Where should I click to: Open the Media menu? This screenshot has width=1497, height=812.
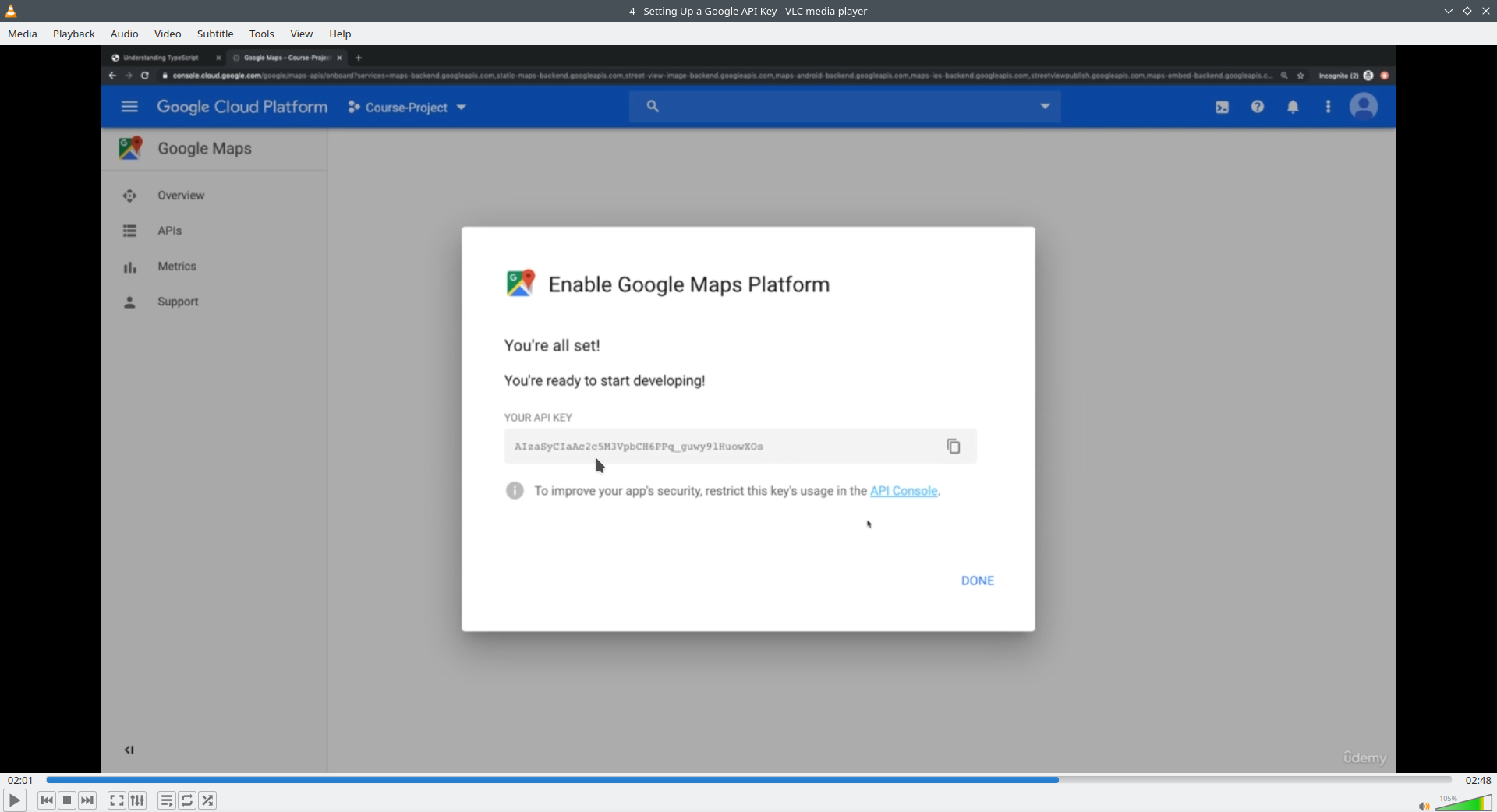point(23,34)
